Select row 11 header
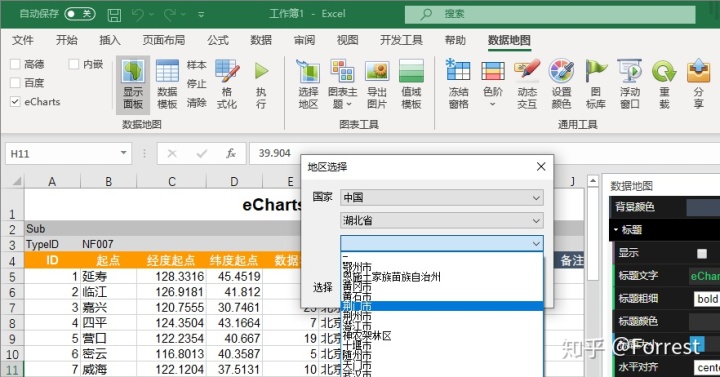 12,369
